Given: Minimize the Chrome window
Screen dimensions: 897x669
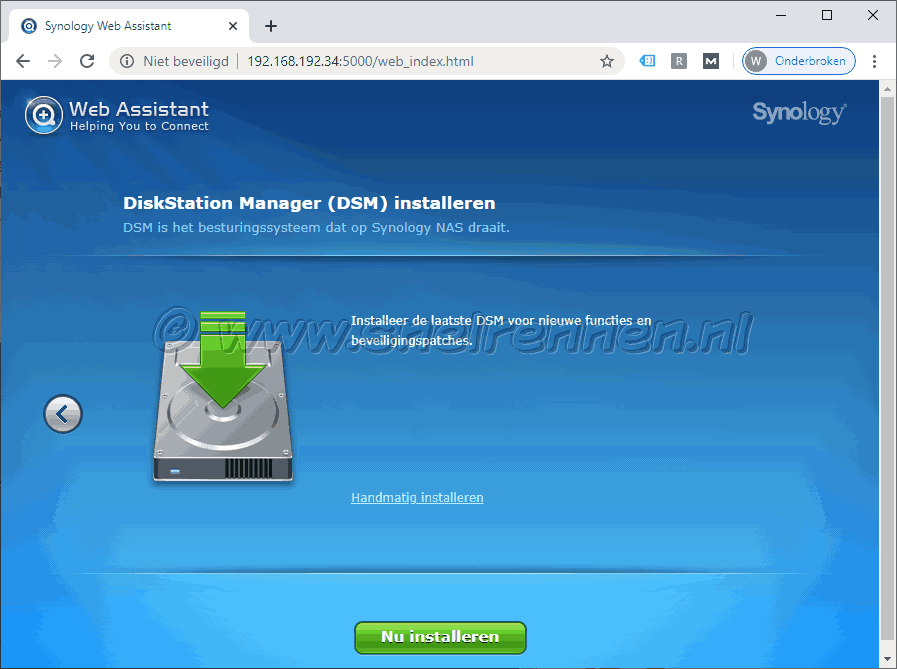Looking at the screenshot, I should click(781, 15).
